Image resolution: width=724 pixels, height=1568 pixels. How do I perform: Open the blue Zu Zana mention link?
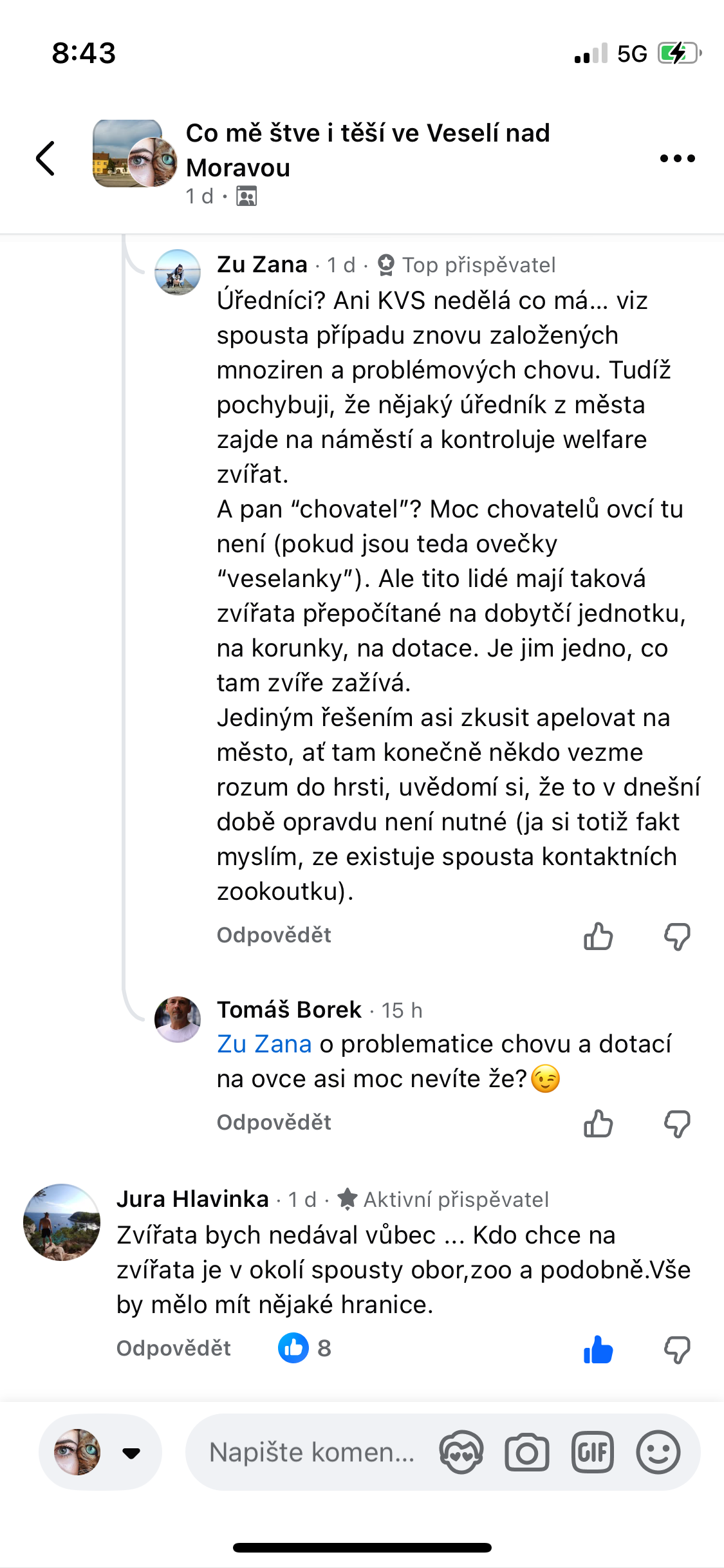pos(264,1044)
